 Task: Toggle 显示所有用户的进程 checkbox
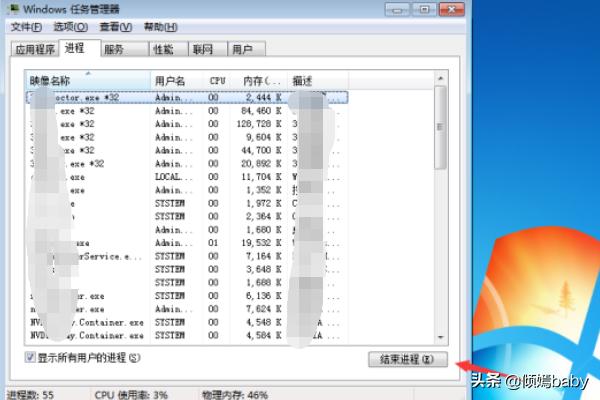[30, 358]
